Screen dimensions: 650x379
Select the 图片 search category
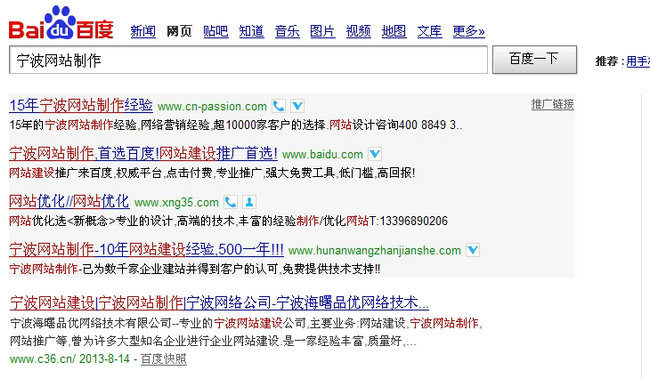pyautogui.click(x=323, y=32)
